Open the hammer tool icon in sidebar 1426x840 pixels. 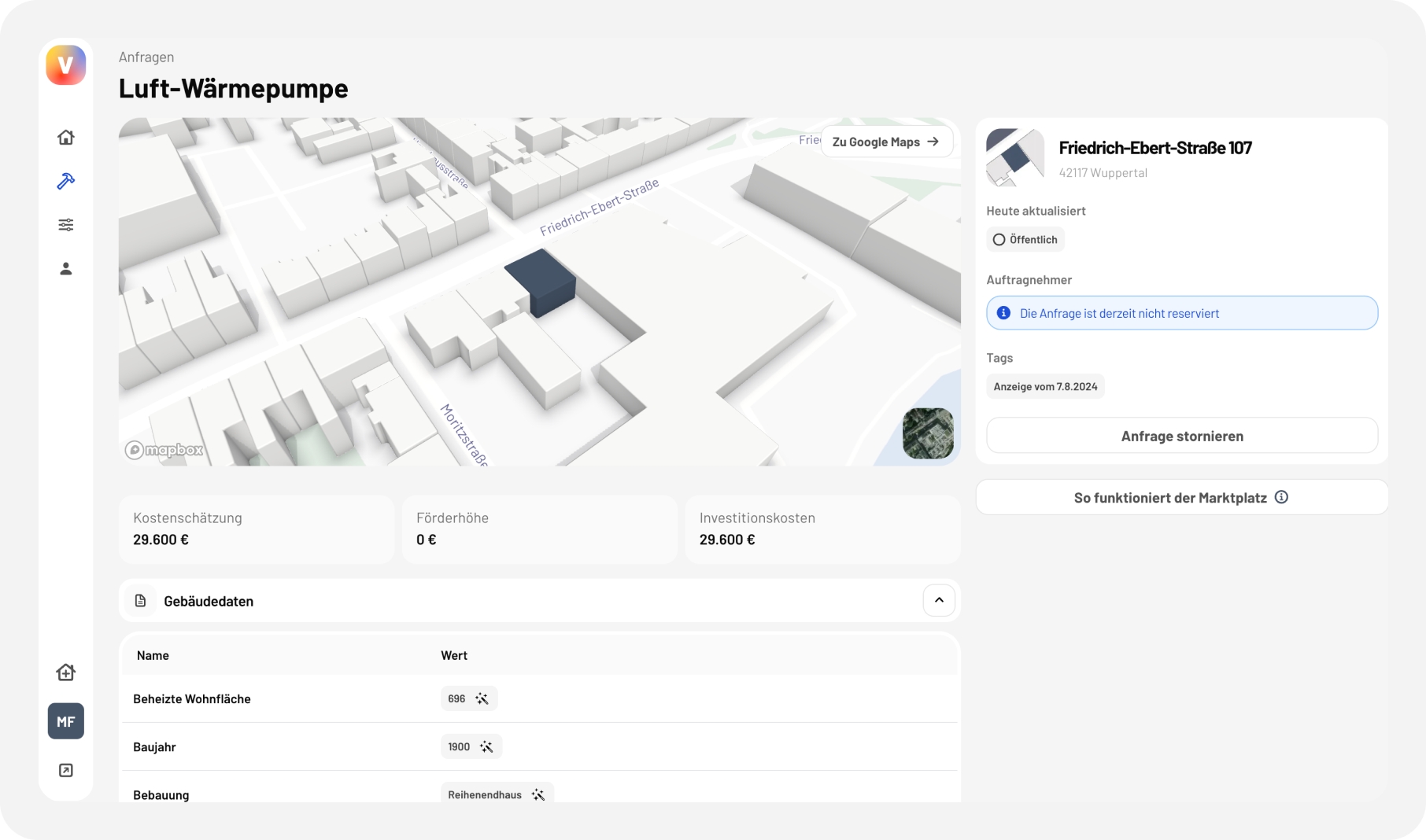[x=66, y=181]
